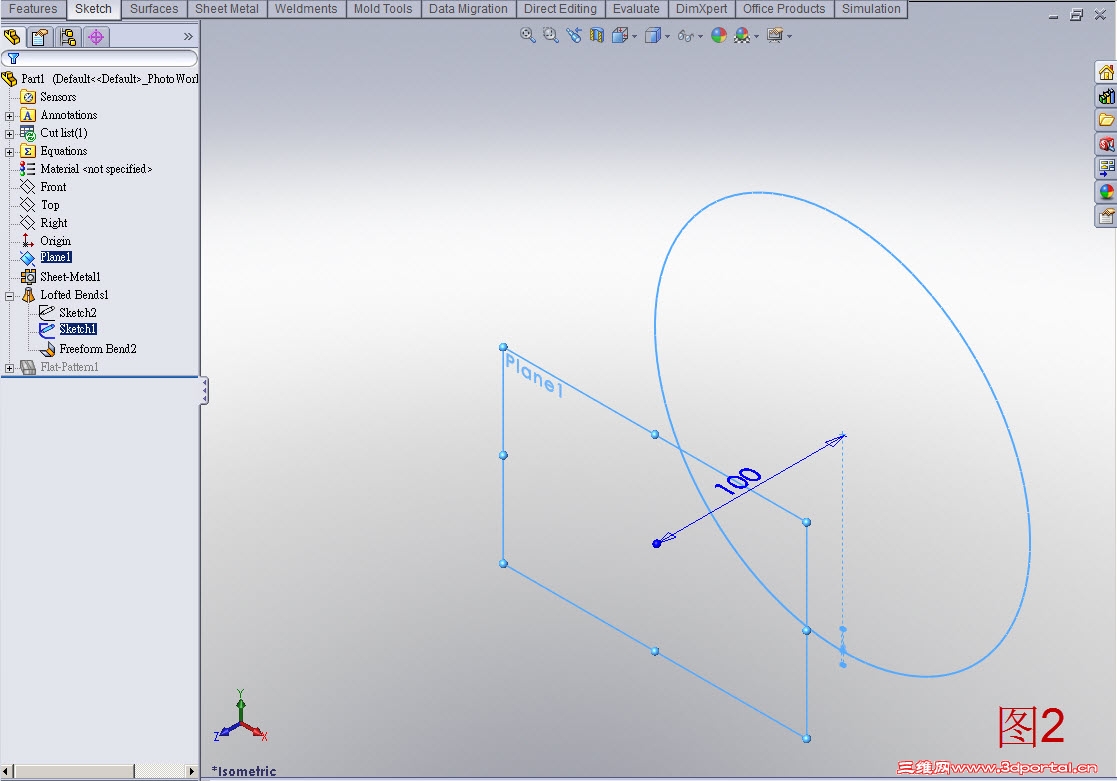Select Sensors in feature tree
The image size is (1117, 781).
(x=58, y=97)
